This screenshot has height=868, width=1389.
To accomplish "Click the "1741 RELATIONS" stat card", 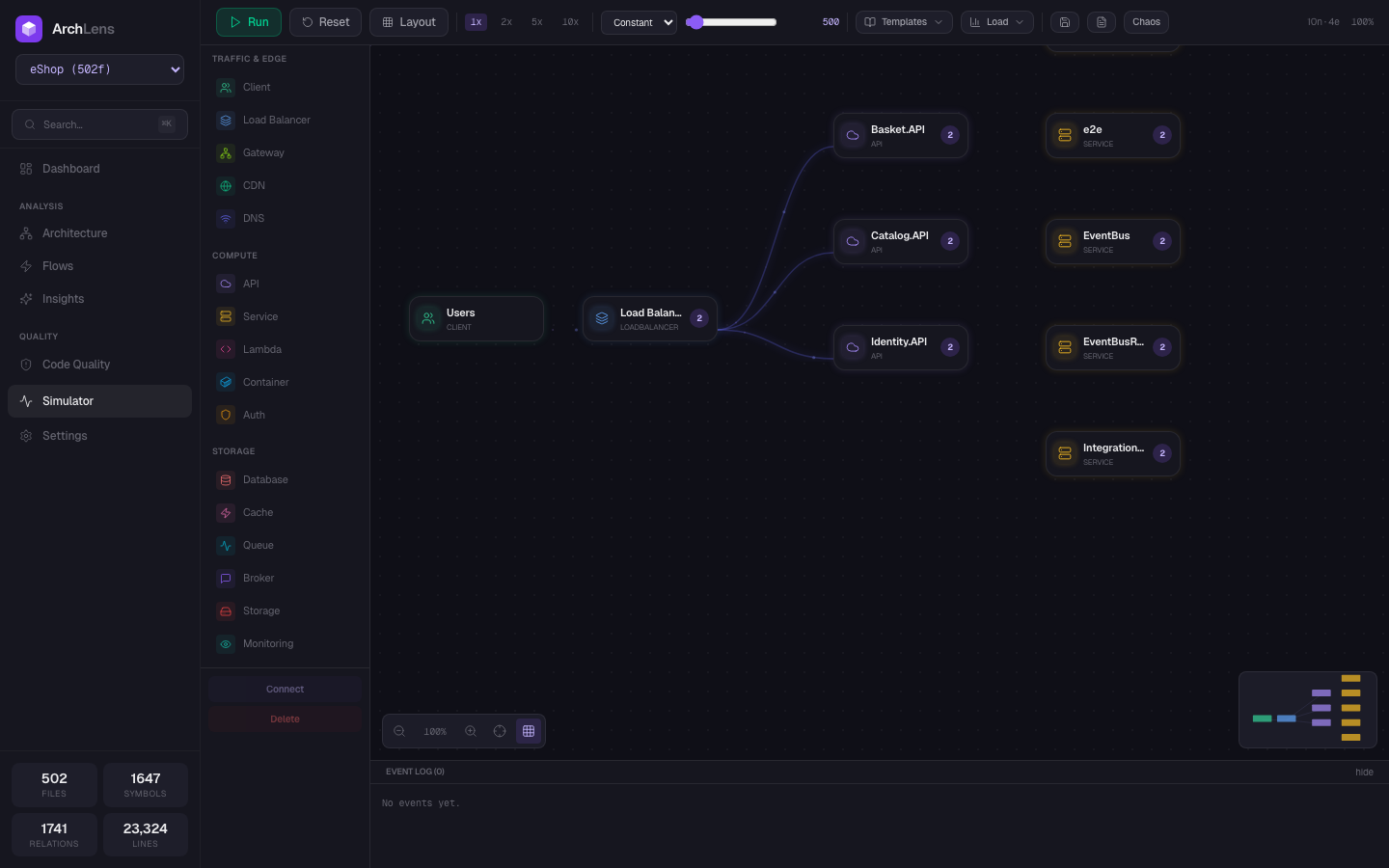I will point(54,835).
